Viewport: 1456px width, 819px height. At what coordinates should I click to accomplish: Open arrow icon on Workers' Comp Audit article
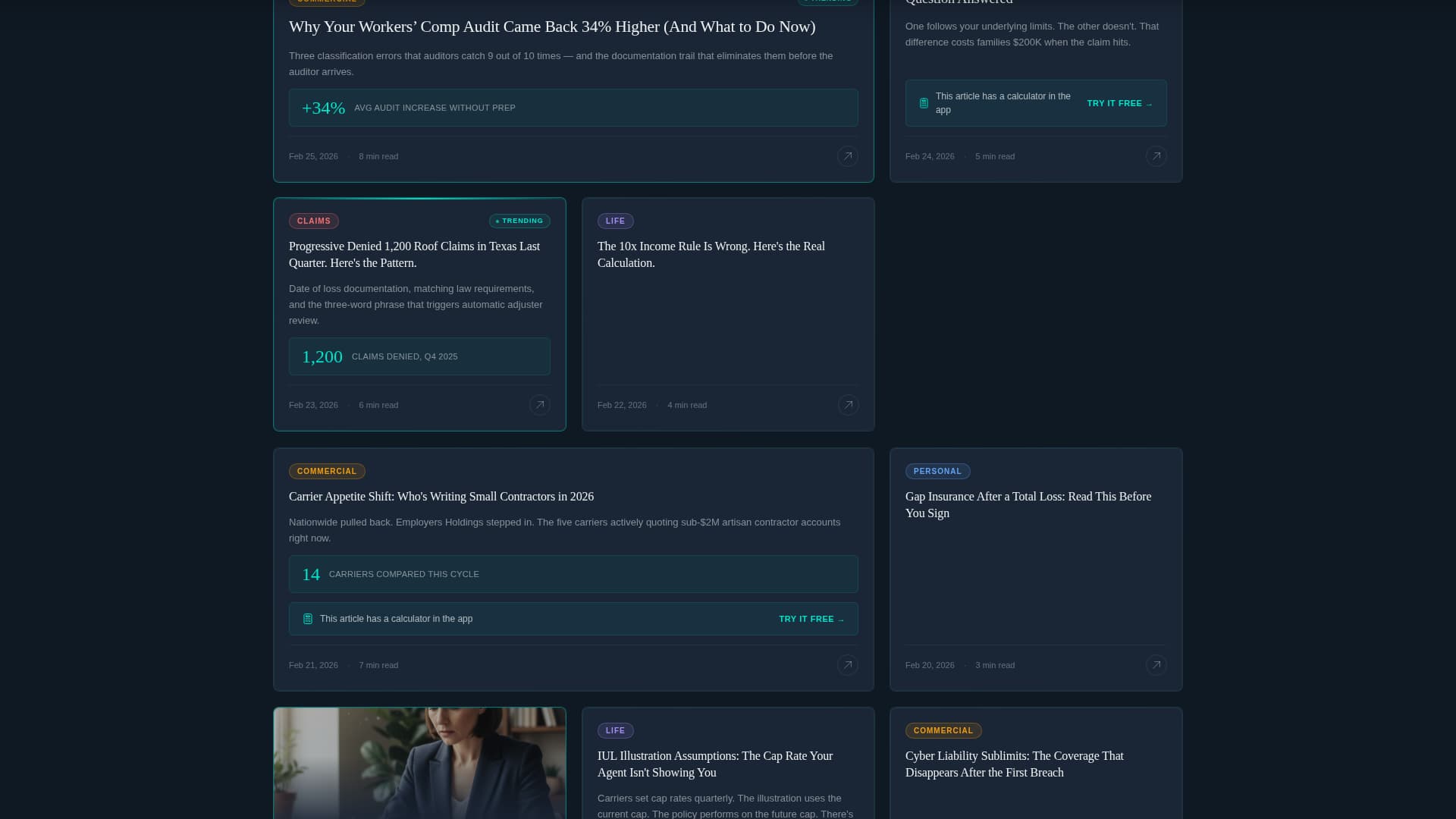point(848,156)
